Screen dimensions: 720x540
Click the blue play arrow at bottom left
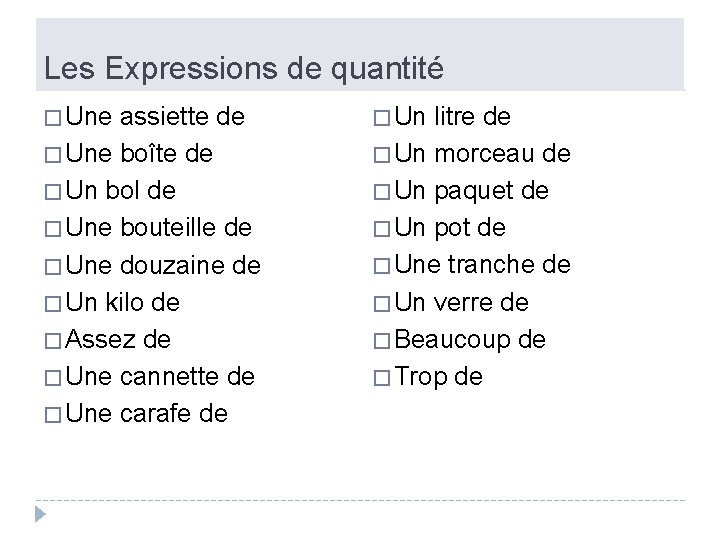coord(40,514)
